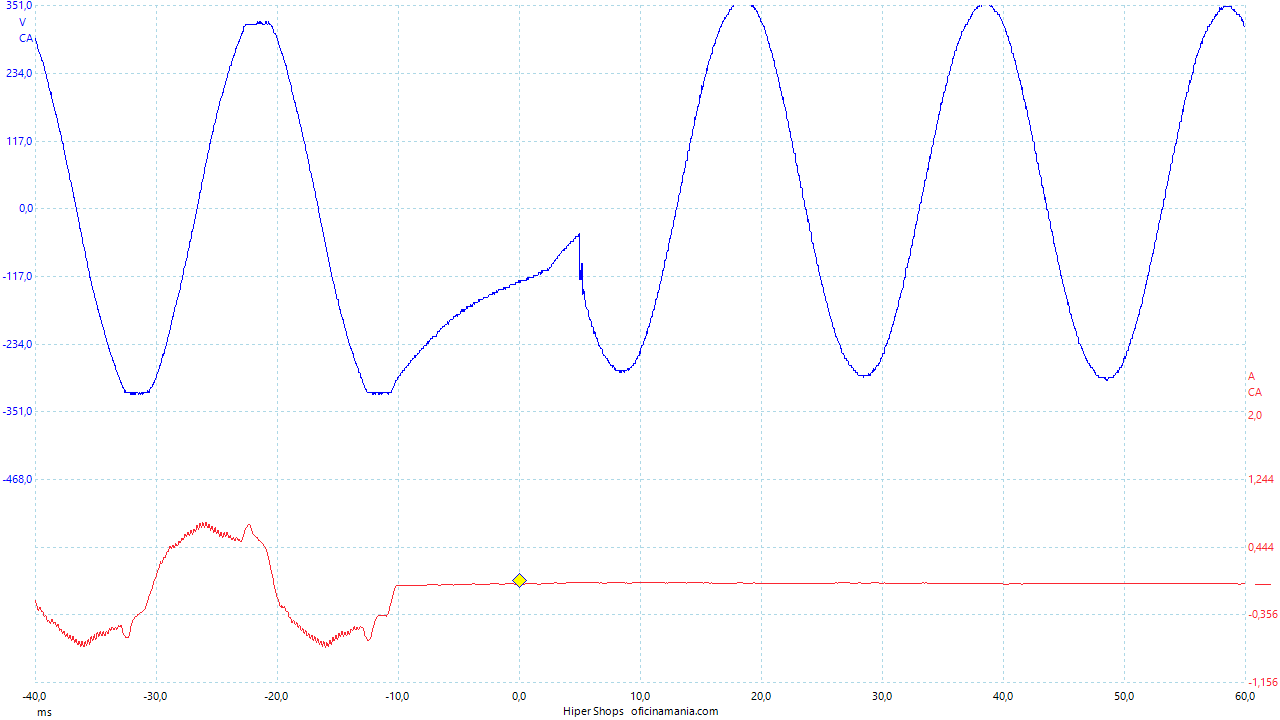Click the 20,0 time axis label
1280x720 pixels.
761,696
